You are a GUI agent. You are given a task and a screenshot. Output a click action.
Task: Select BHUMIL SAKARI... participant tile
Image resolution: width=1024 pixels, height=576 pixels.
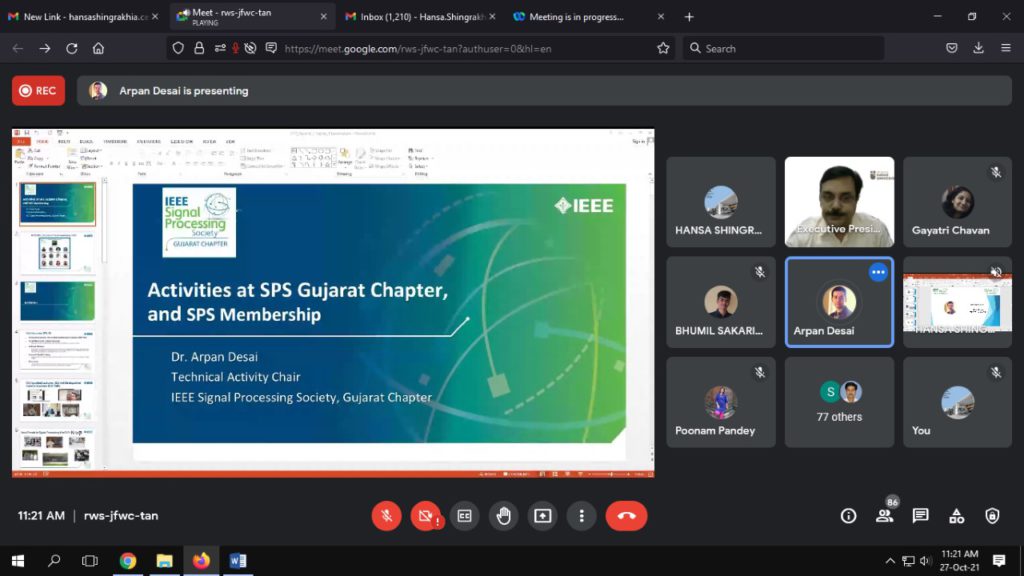(x=721, y=302)
